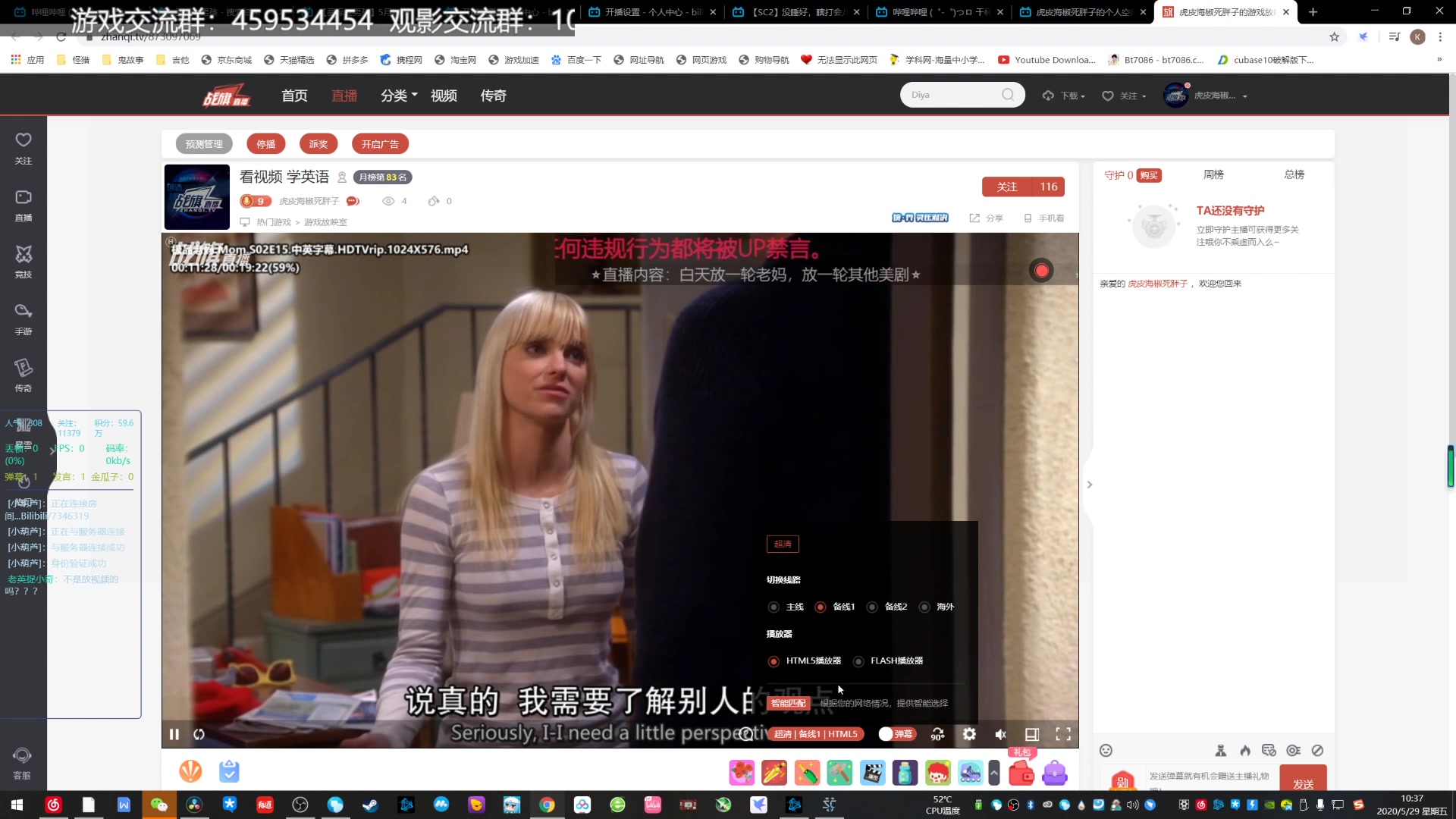This screenshot has height=819, width=1456.
Task: Switch to theater mode layout icon
Action: [1032, 734]
